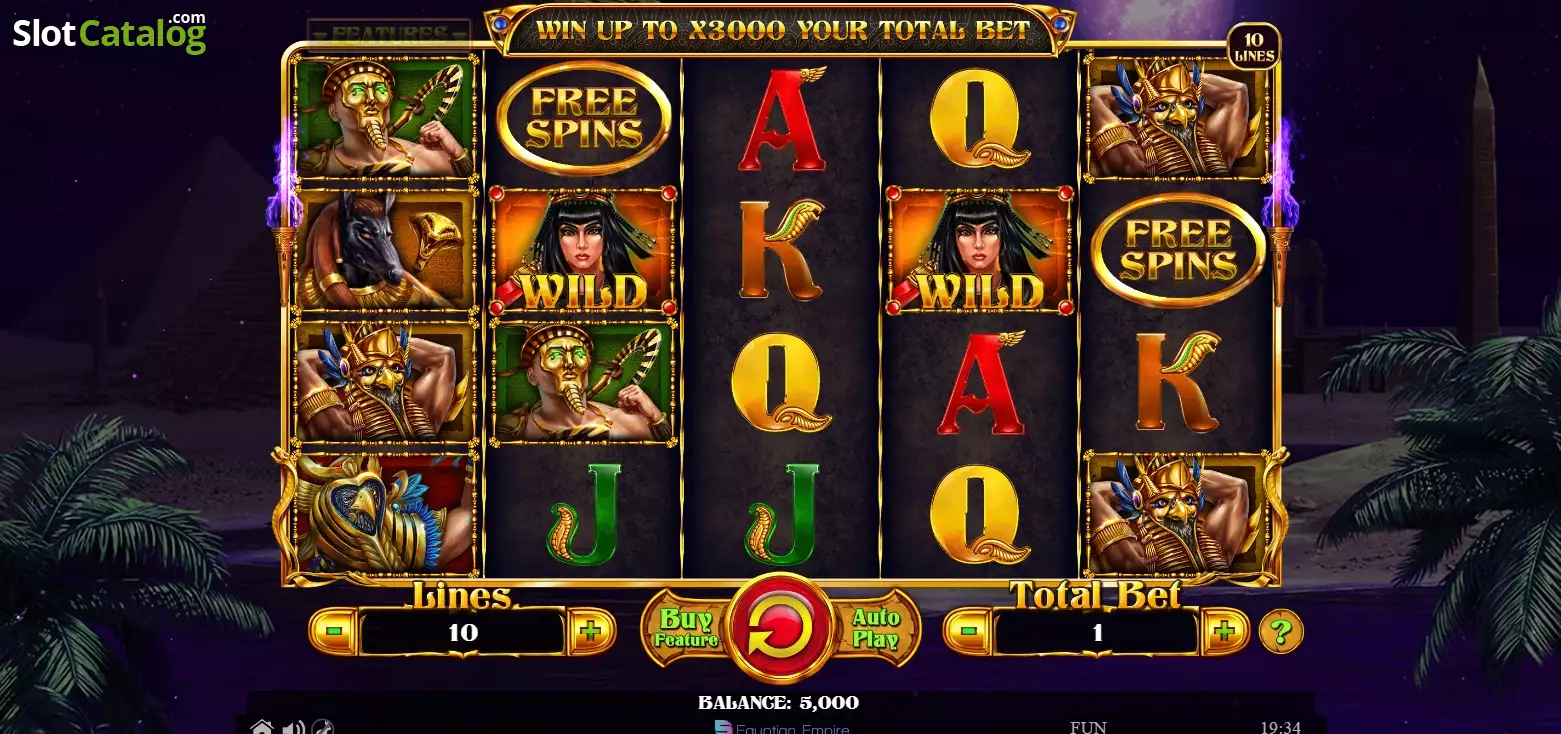This screenshot has width=1561, height=734.
Task: Click the Total Bet value field
Action: pos(1097,632)
